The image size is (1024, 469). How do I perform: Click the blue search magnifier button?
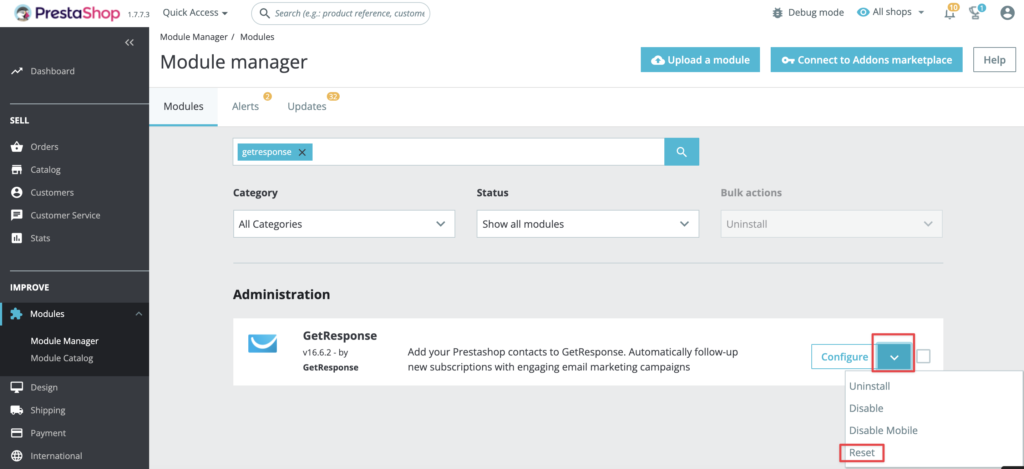click(x=681, y=152)
